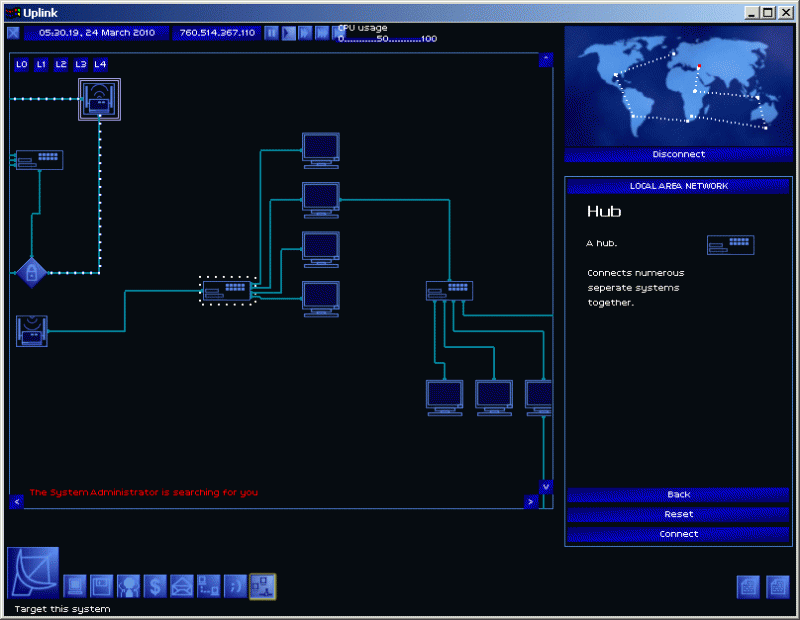This screenshot has width=800, height=620.
Task: Click the satellite dish gateway icon
Action: [x=33, y=573]
